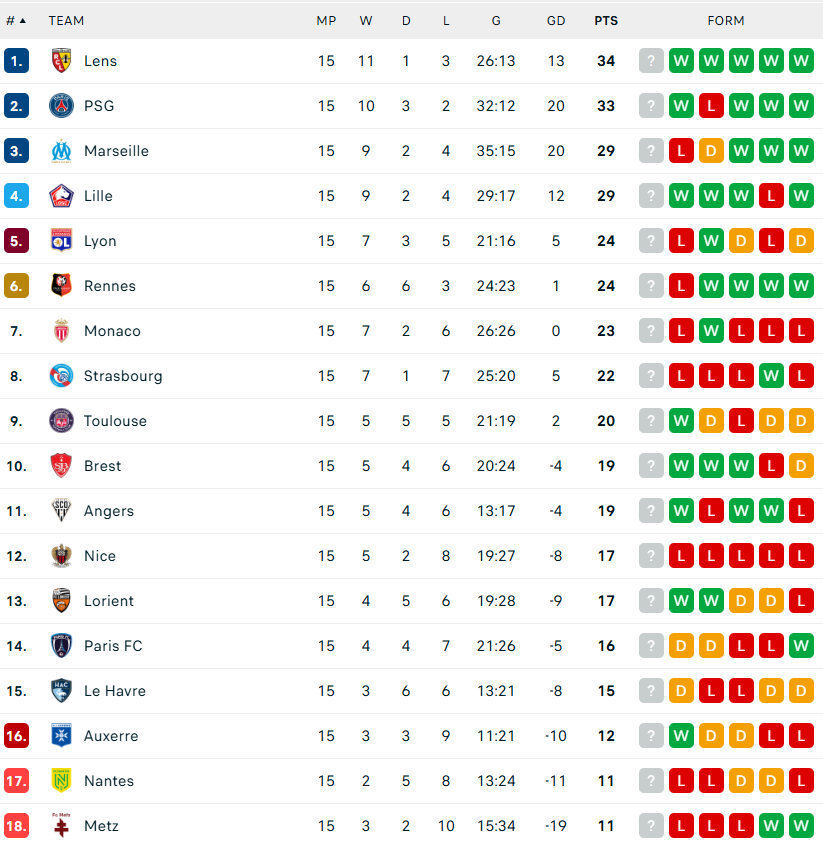Click the TEAM column header
This screenshot has width=823, height=847.
[x=66, y=20]
